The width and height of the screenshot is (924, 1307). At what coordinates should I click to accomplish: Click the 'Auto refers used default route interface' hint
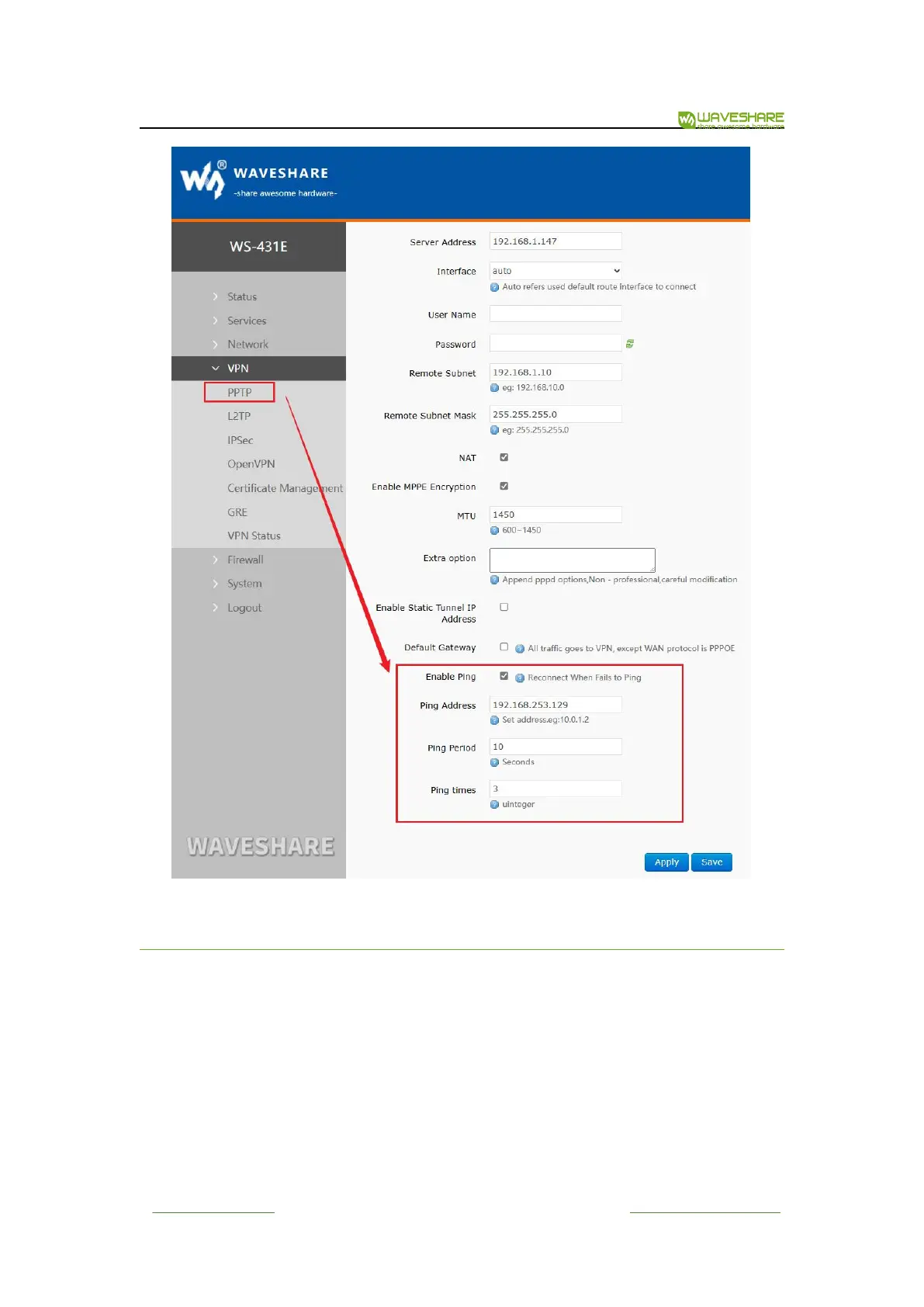click(x=599, y=287)
